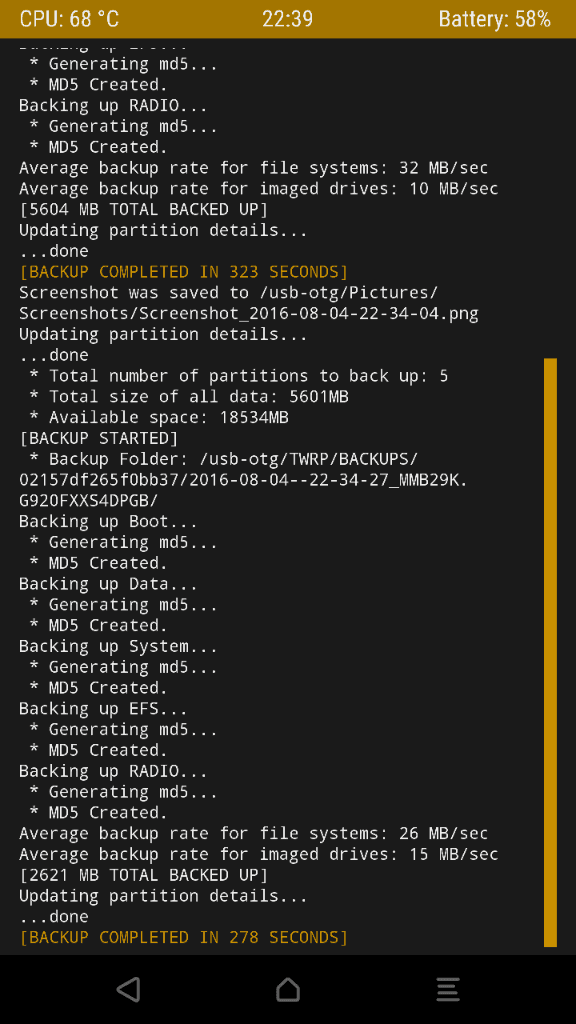Select the Backing up Boot line
The height and width of the screenshot is (1024, 576).
[108, 521]
